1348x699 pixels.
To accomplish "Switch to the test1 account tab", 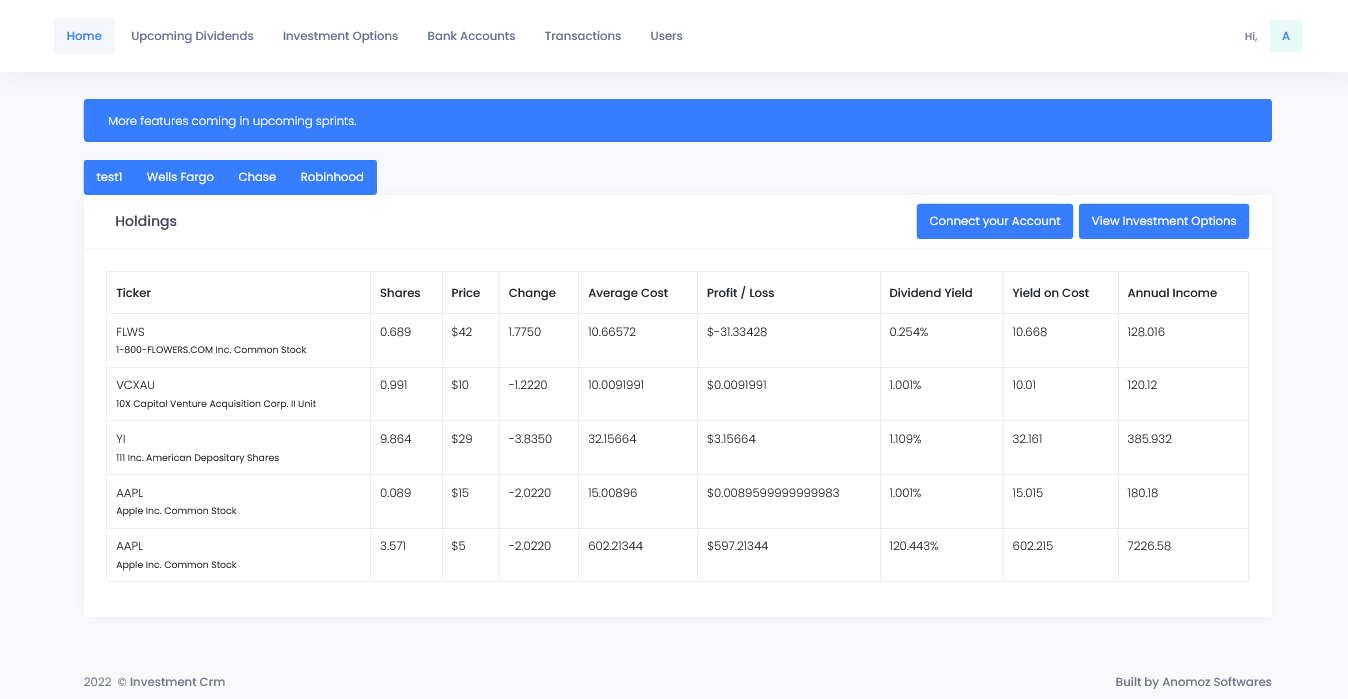I will click(x=109, y=176).
